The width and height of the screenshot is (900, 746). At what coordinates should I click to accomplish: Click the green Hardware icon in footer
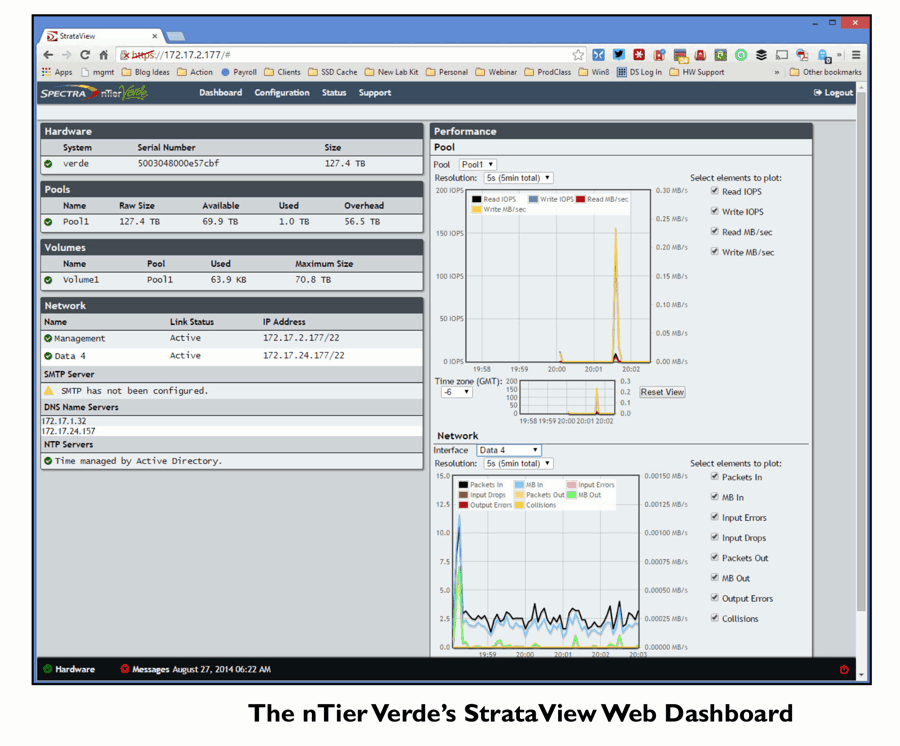[48, 669]
